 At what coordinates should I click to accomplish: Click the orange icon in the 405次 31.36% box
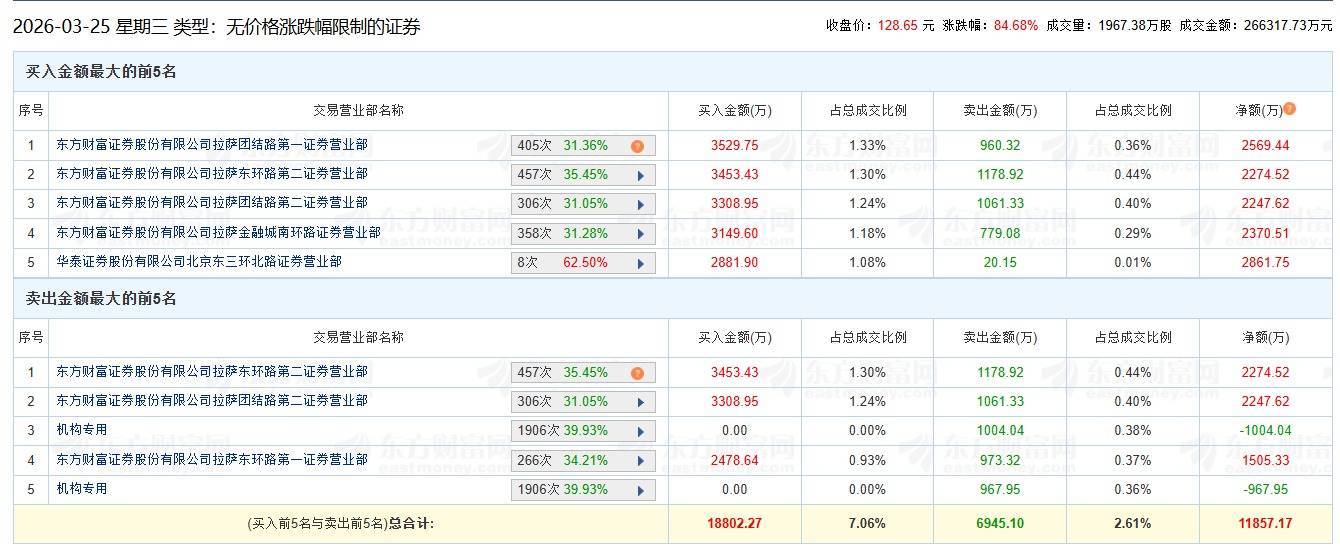[637, 146]
